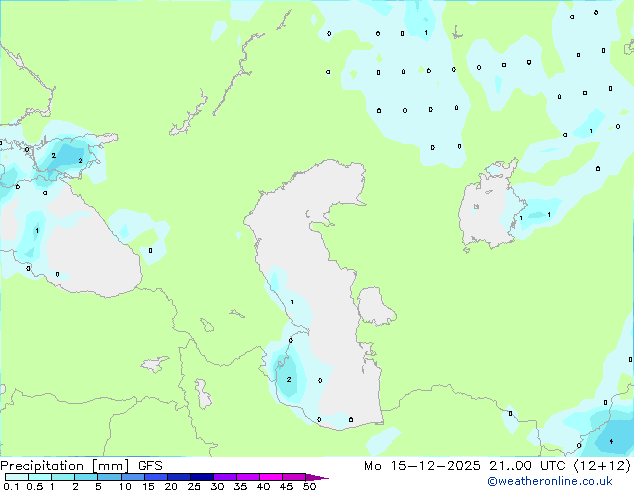Click the legend value "0.1"

pyautogui.click(x=12, y=486)
